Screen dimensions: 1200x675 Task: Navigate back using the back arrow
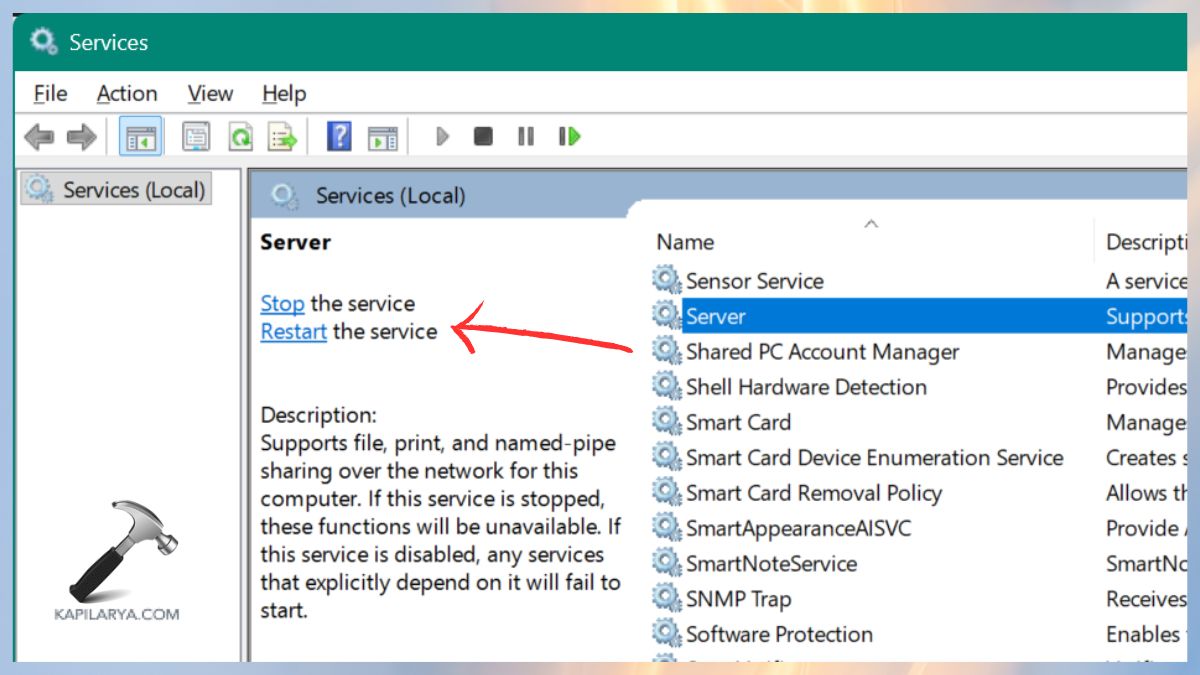point(39,136)
